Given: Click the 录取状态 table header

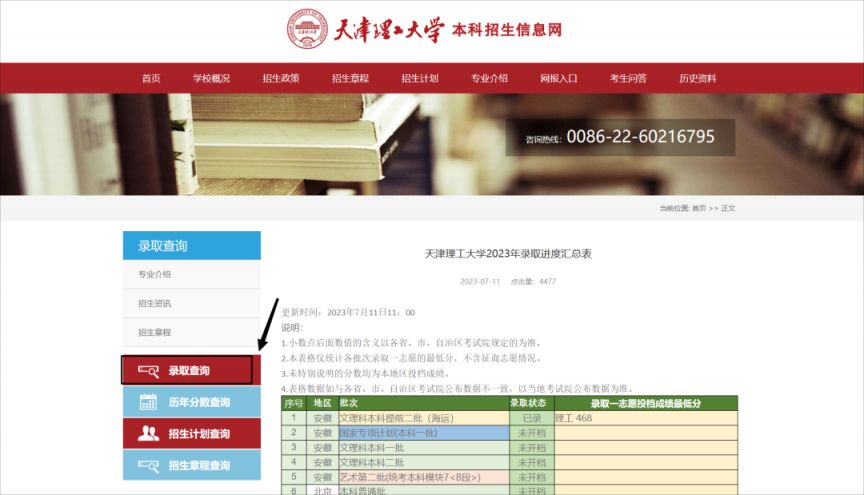Looking at the screenshot, I should pos(531,403).
